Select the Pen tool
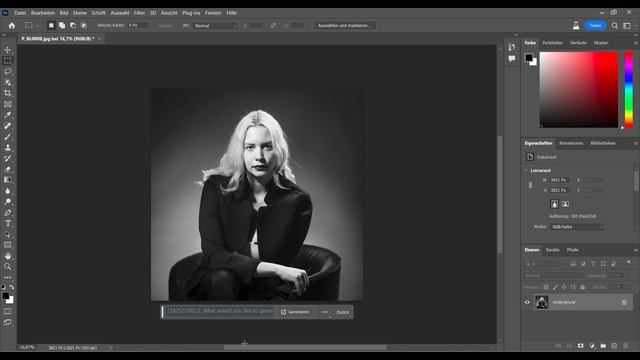Image resolution: width=640 pixels, height=360 pixels. coord(8,212)
